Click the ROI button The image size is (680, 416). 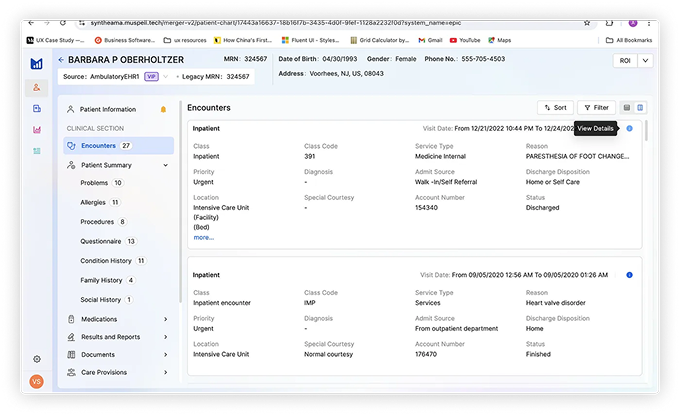coord(625,61)
